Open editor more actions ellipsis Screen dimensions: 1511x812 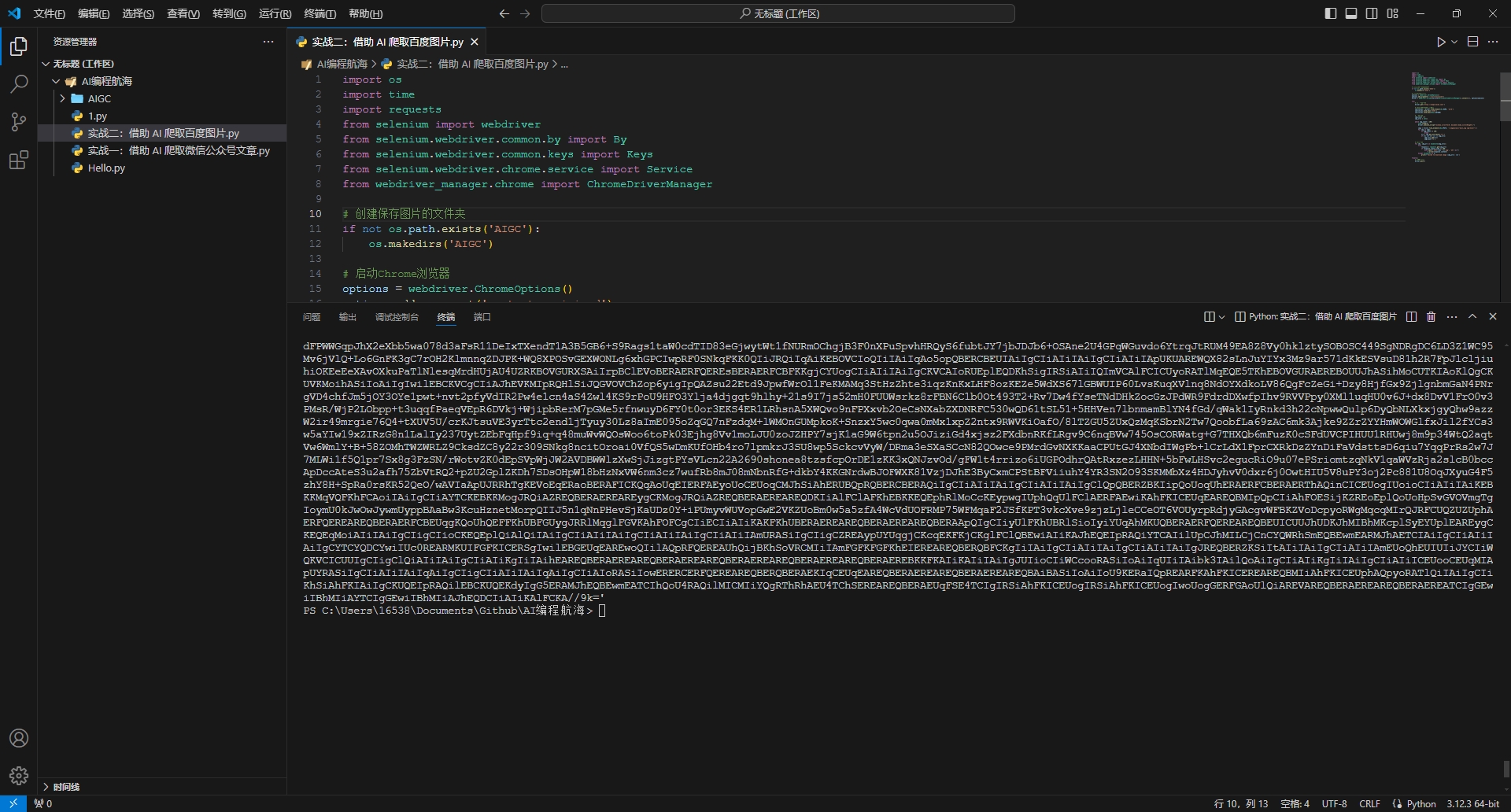point(1493,42)
